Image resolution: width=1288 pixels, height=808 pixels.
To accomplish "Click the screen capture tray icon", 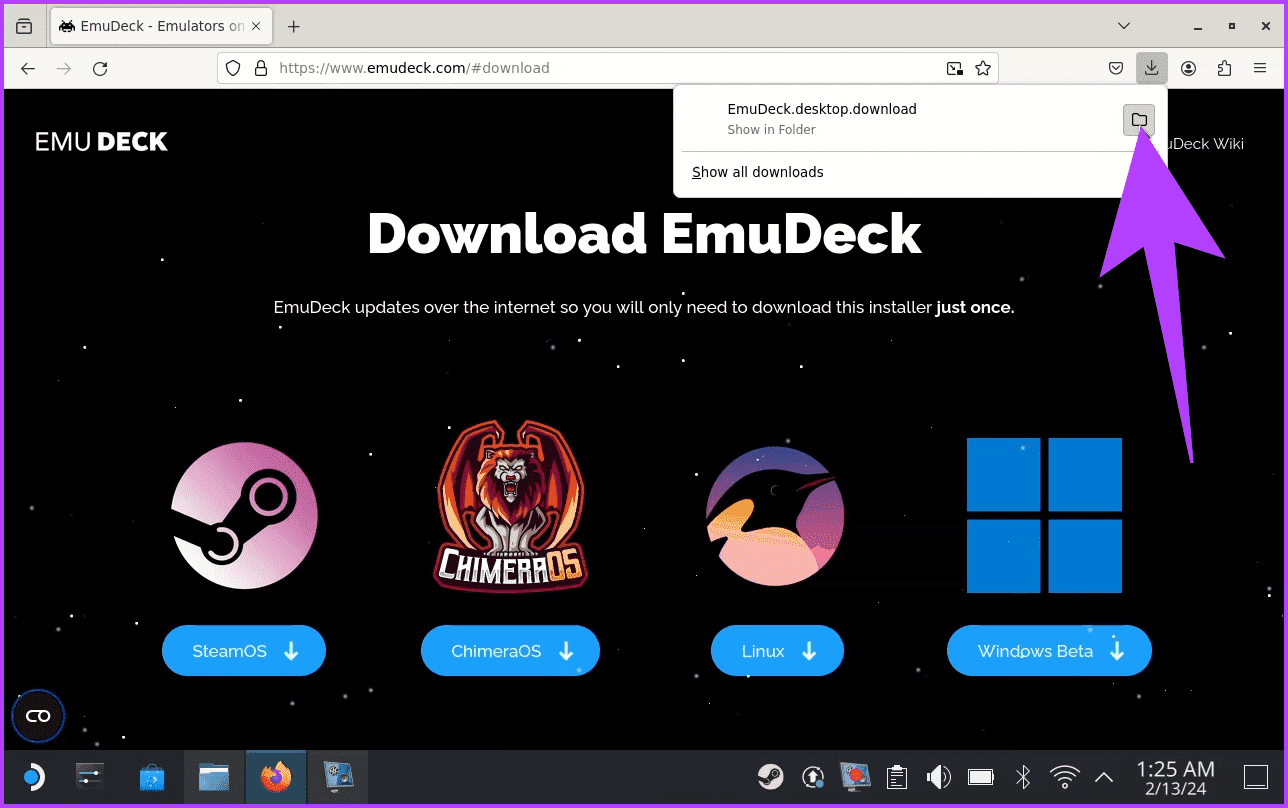I will point(855,777).
